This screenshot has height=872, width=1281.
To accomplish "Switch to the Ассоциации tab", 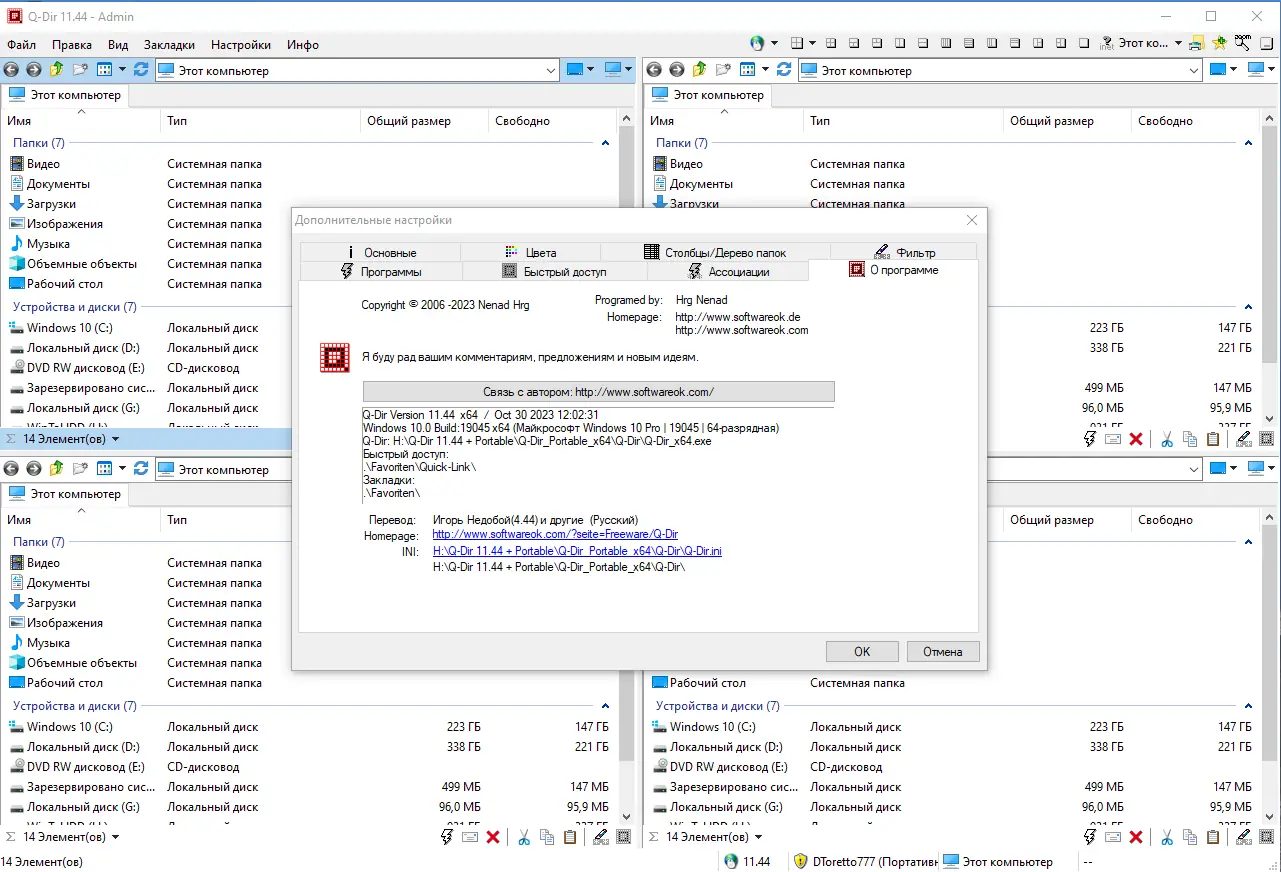I will coord(727,271).
